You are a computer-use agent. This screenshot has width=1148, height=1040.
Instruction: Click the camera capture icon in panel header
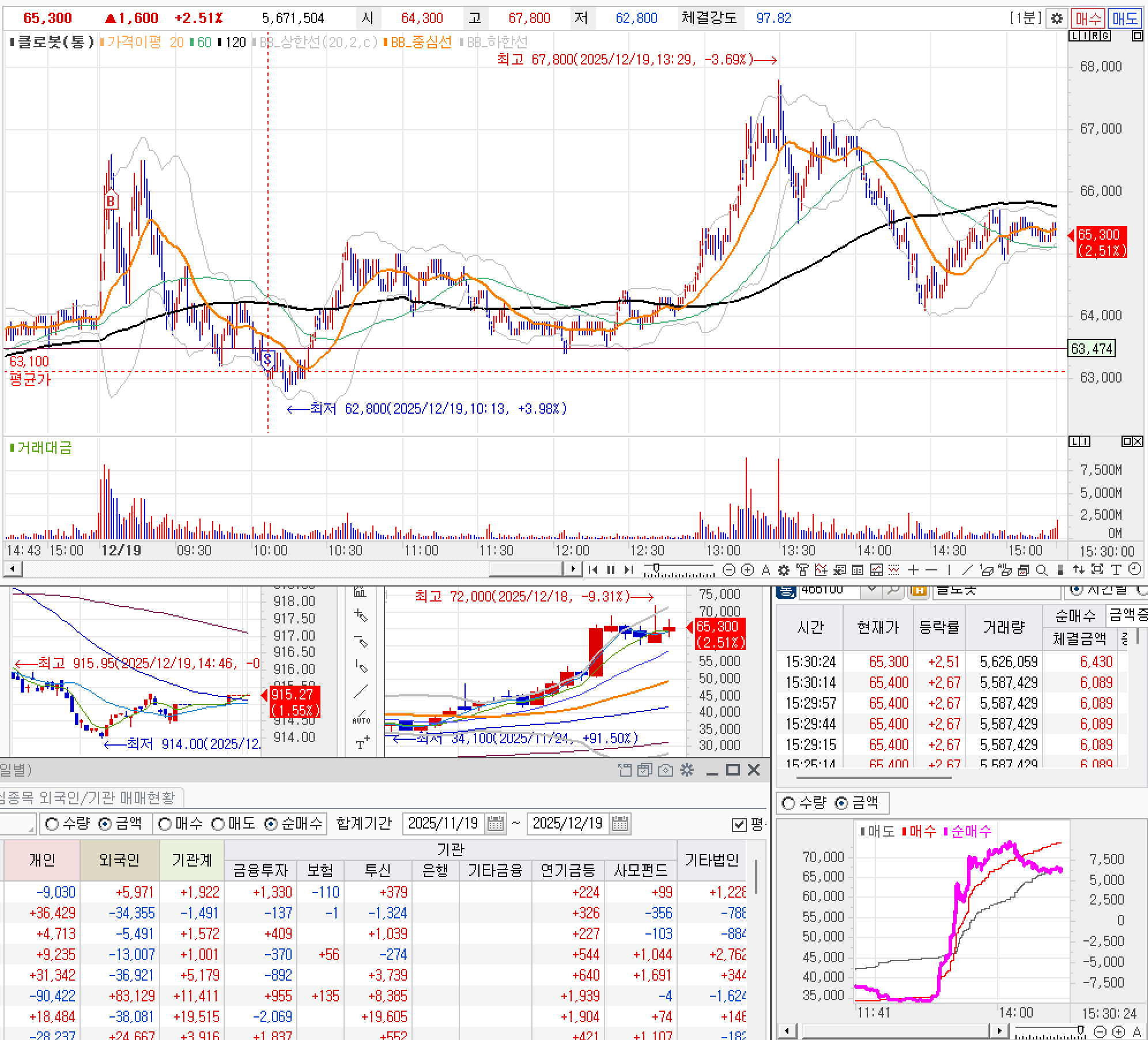click(x=666, y=770)
